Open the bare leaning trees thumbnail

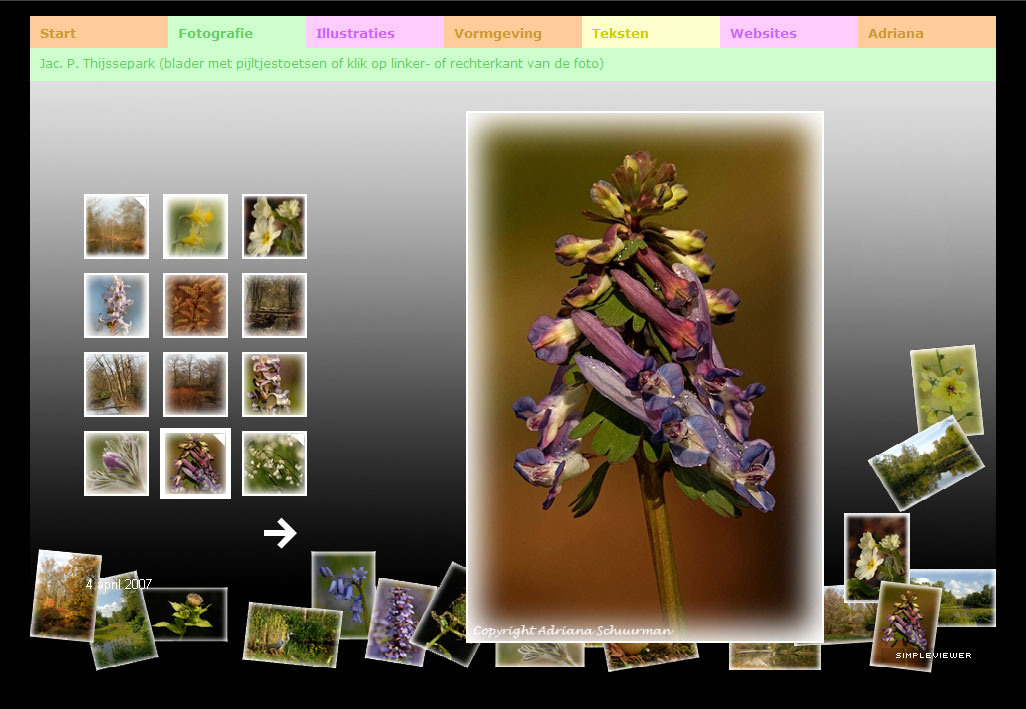tap(116, 385)
